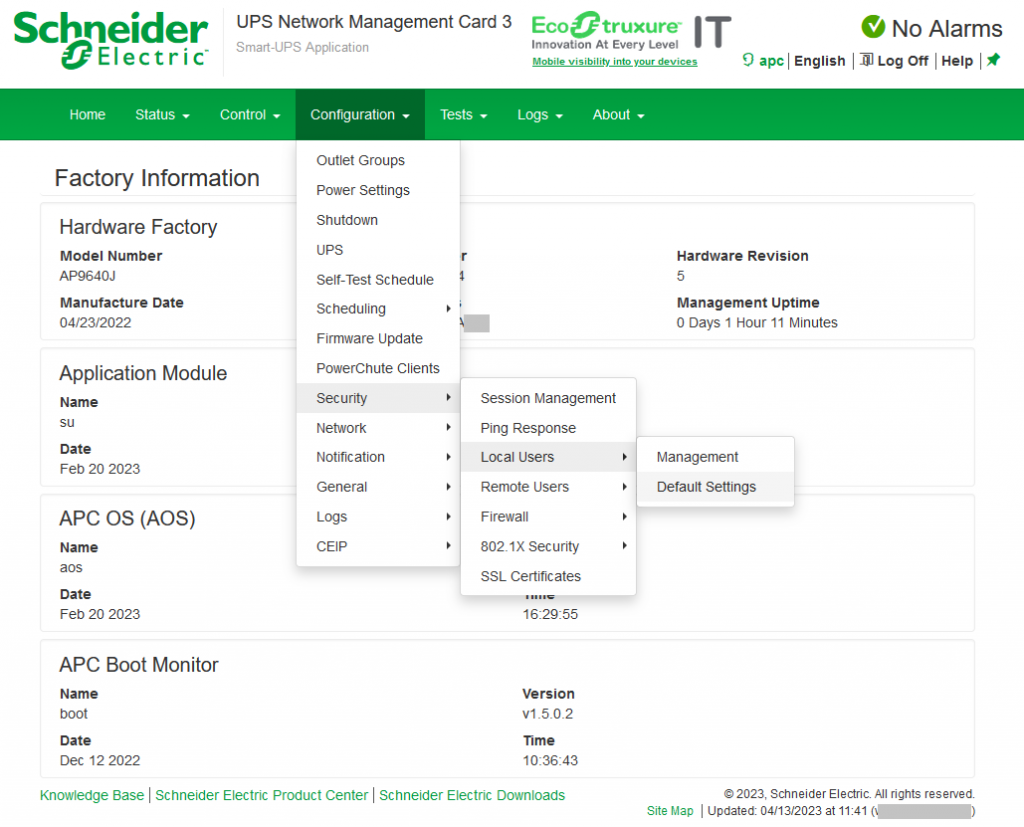The width and height of the screenshot is (1024, 827).
Task: Click the Schneider Electric logo
Action: [x=111, y=40]
